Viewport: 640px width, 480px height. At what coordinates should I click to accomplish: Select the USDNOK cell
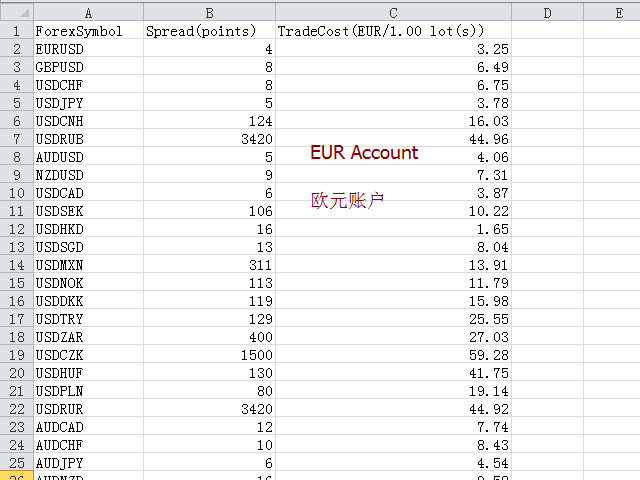coord(89,283)
